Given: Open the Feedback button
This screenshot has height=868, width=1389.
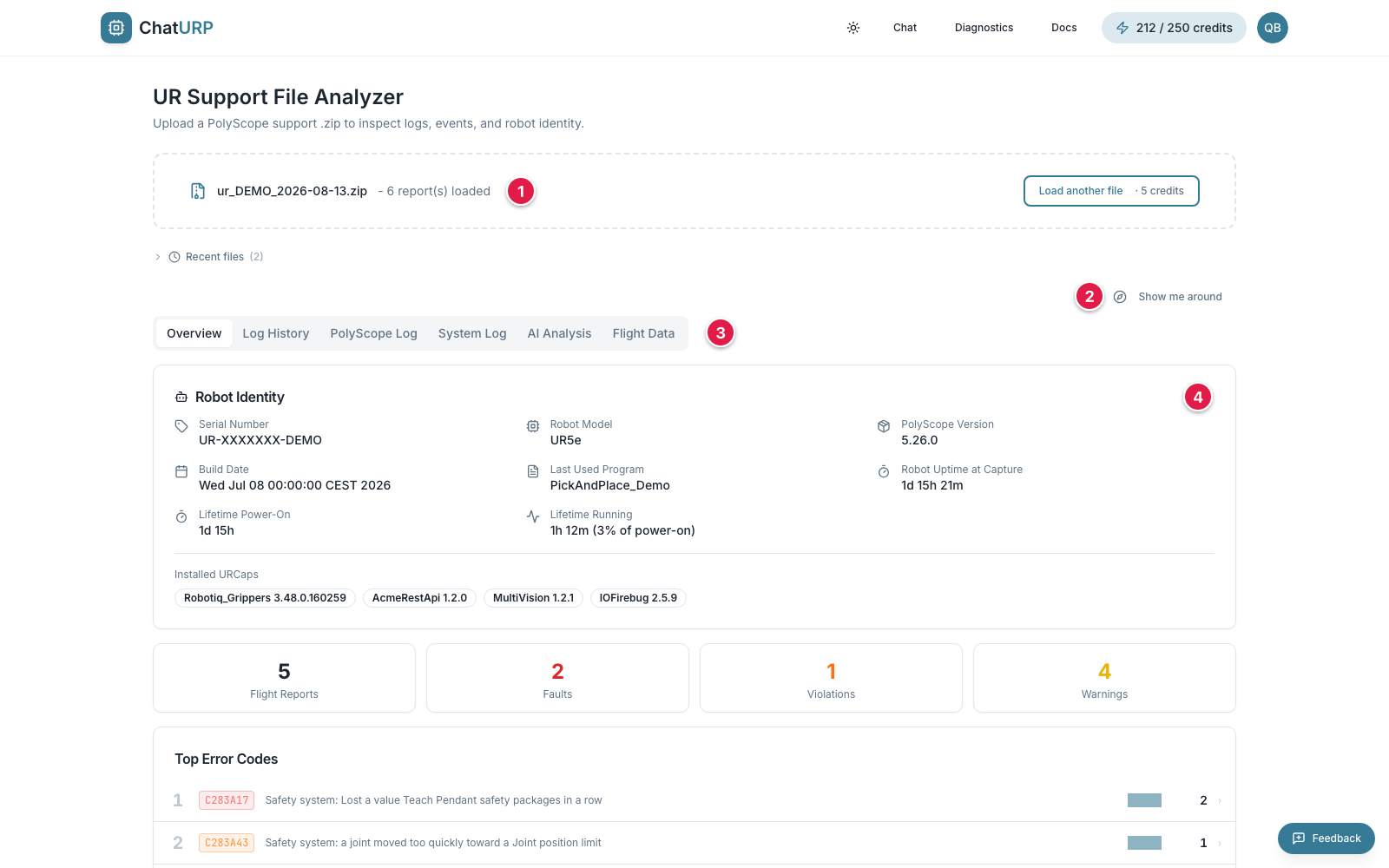Looking at the screenshot, I should click(1326, 838).
